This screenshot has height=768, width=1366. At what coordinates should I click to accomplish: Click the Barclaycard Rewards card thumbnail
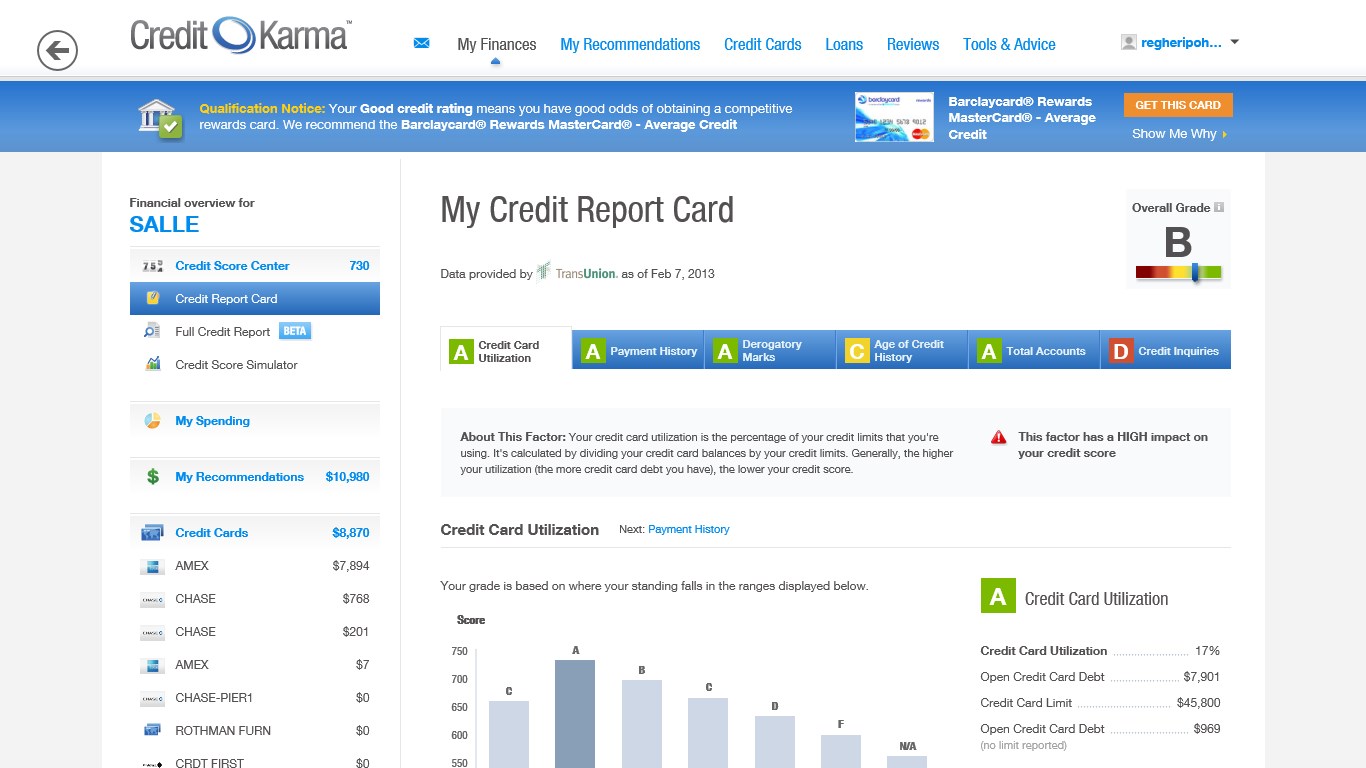click(x=894, y=117)
